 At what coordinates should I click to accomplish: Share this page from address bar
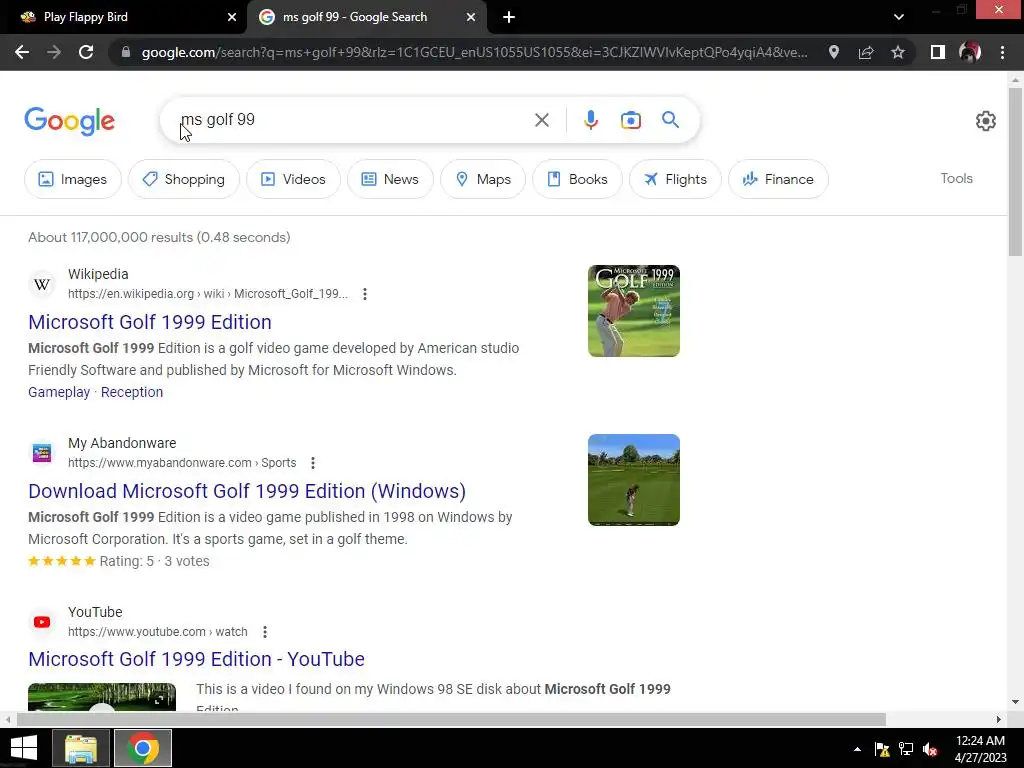pyautogui.click(x=866, y=52)
